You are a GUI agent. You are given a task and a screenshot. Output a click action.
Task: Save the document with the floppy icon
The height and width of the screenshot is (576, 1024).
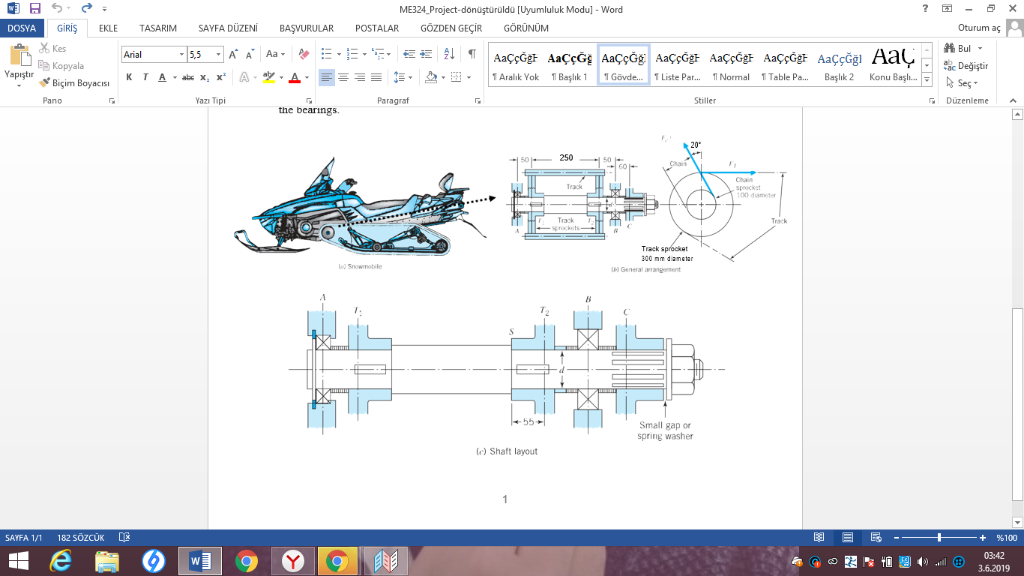tap(35, 8)
